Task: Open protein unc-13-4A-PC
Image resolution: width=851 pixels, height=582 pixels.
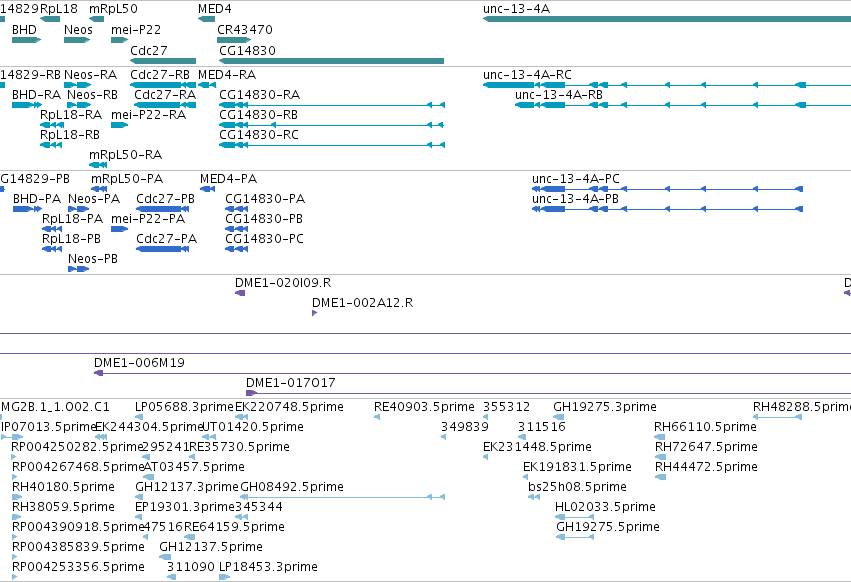Action: pos(668,189)
